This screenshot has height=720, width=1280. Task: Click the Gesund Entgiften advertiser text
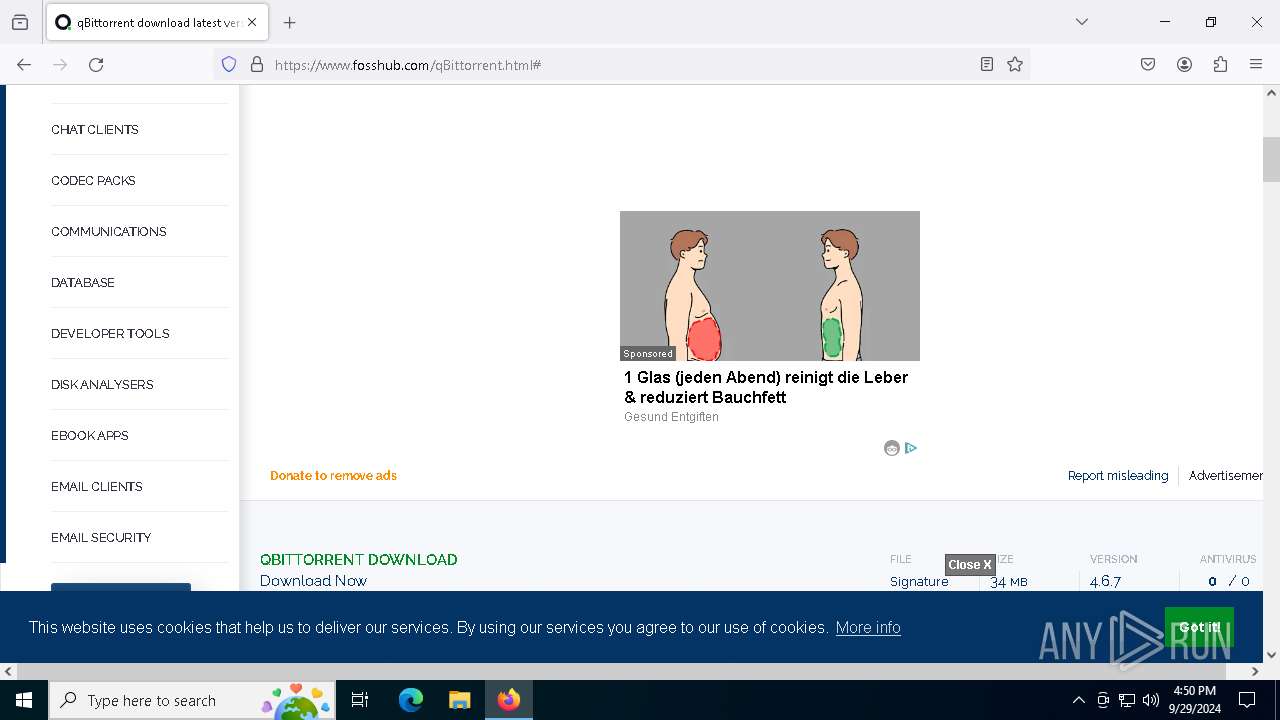click(x=671, y=417)
